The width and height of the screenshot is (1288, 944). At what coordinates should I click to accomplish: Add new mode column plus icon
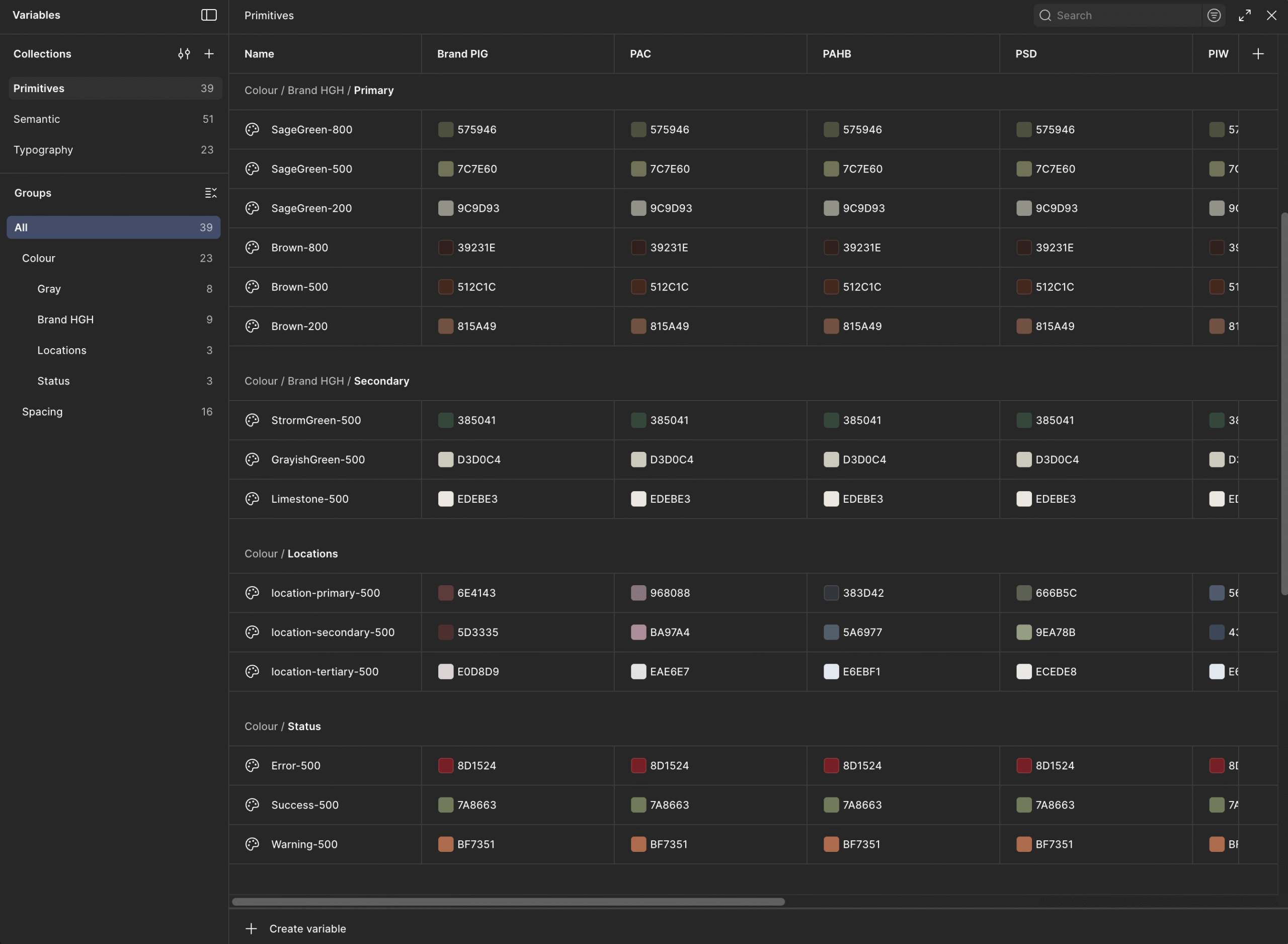[x=1258, y=54]
